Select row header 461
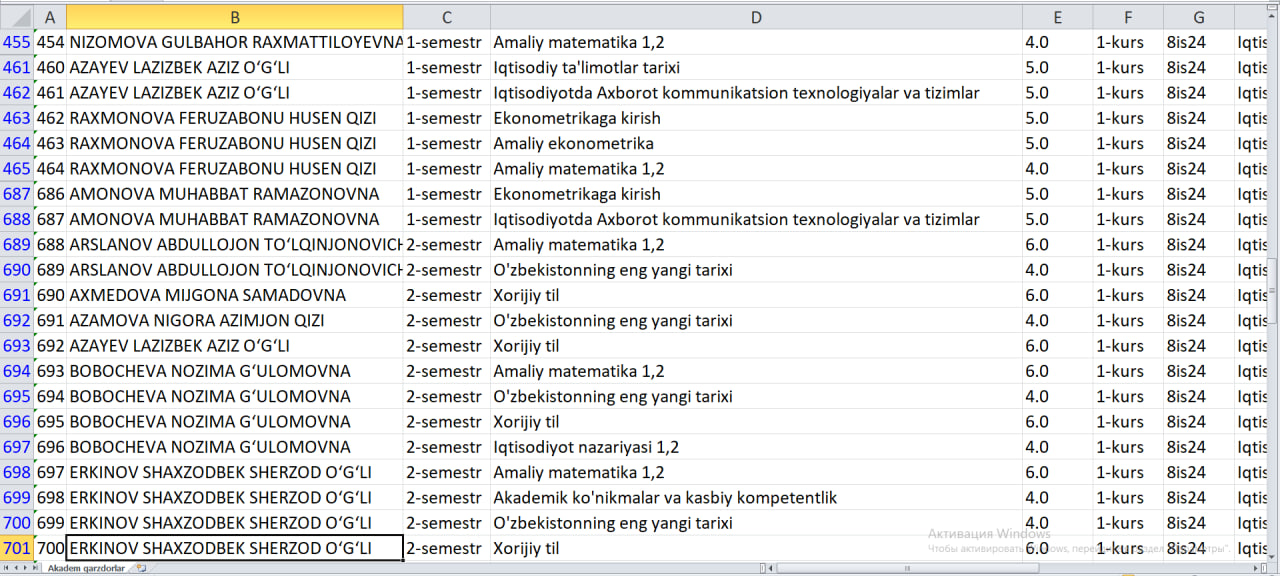 (x=16, y=68)
